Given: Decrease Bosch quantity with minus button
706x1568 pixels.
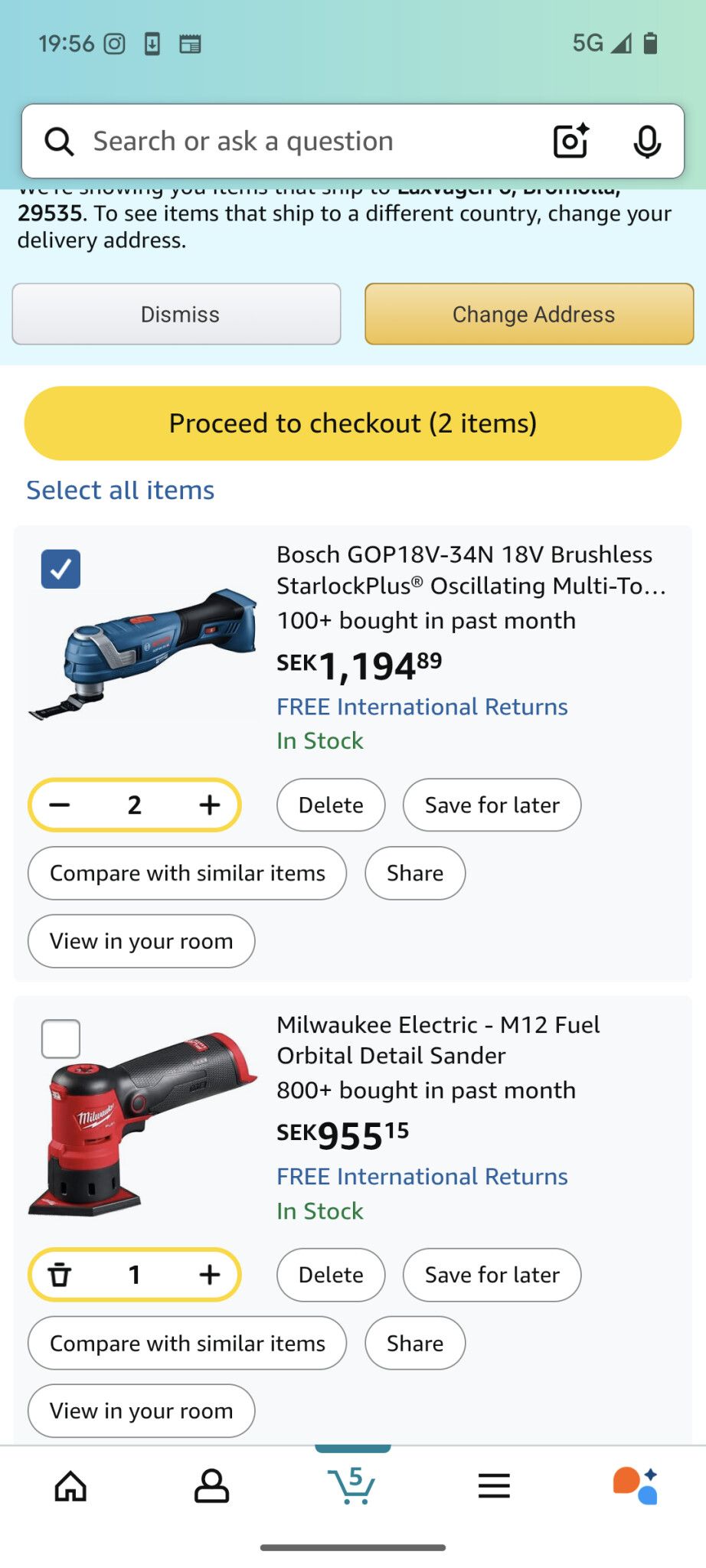Looking at the screenshot, I should pyautogui.click(x=60, y=805).
